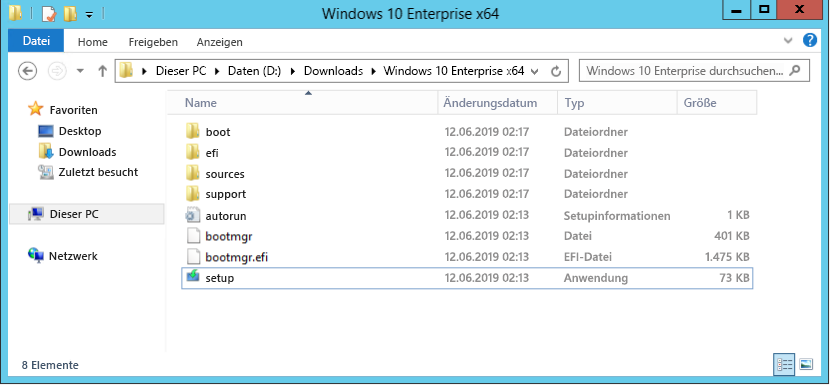Click the 'Setupinformationen' type text
Viewport: 832px width, 386px height.
click(x=617, y=216)
